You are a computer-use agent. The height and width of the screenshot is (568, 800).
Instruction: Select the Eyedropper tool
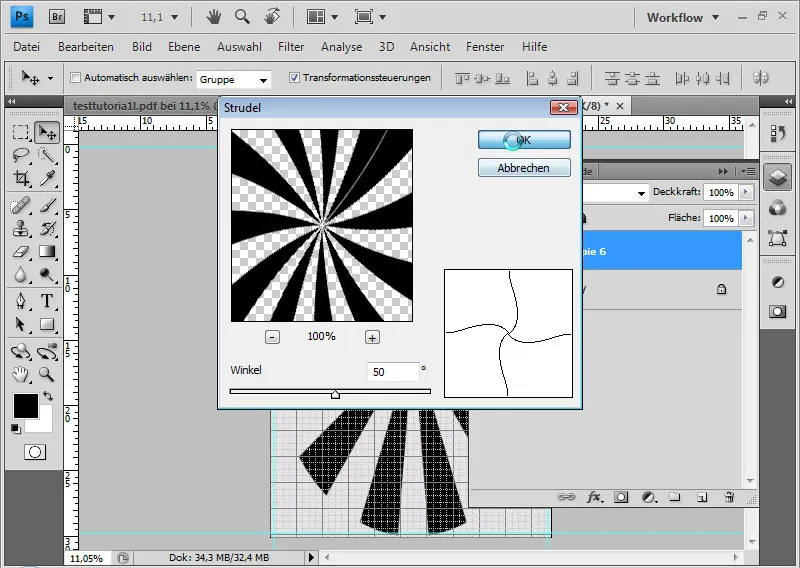click(47, 178)
